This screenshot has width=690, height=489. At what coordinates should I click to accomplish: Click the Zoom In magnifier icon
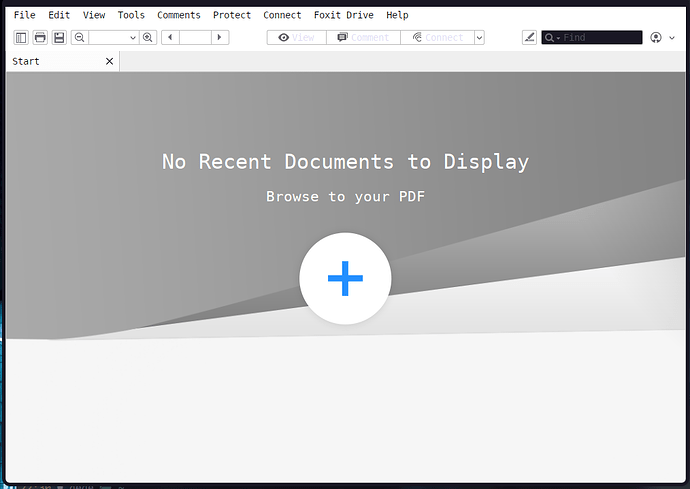(x=148, y=37)
